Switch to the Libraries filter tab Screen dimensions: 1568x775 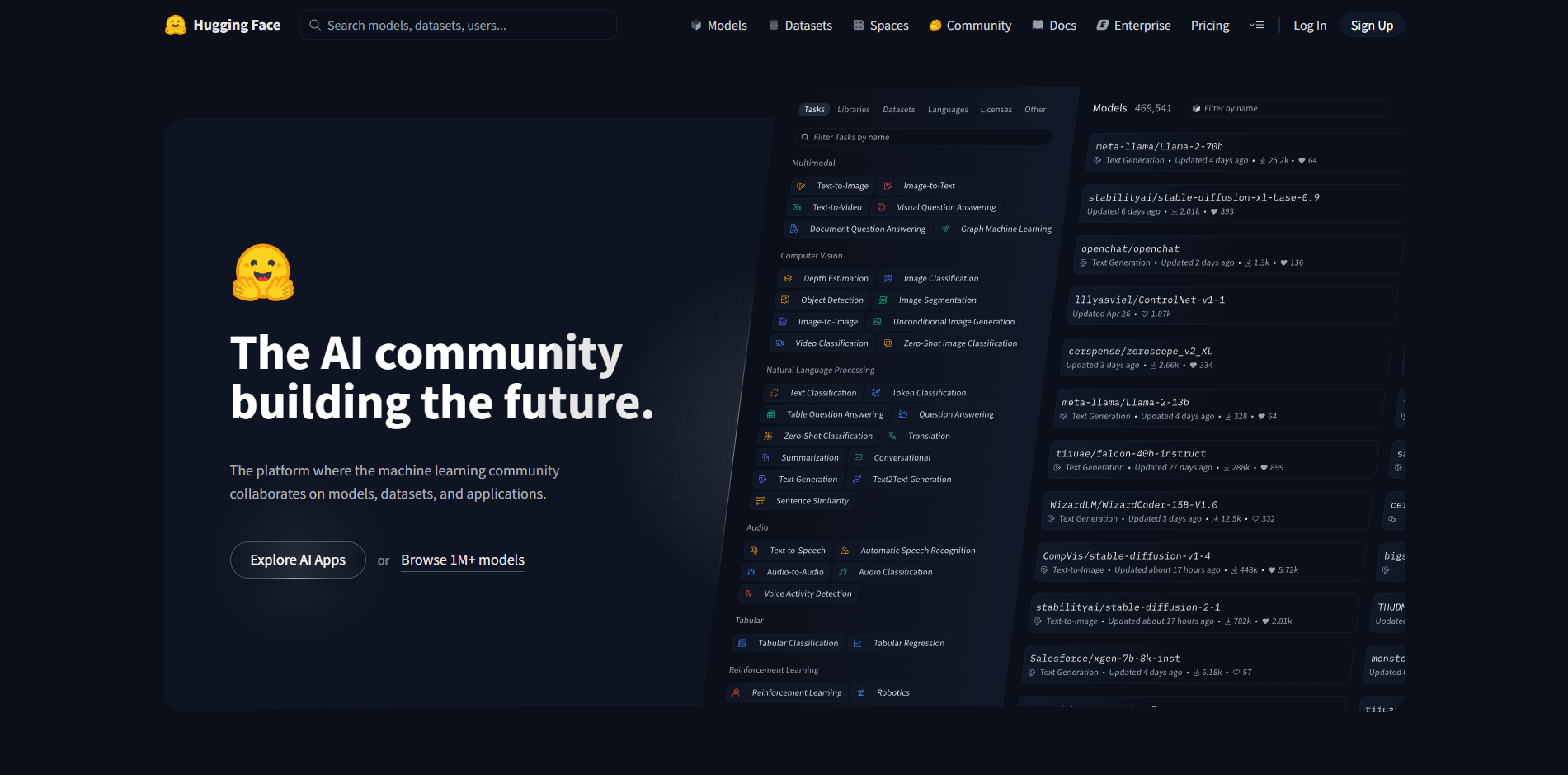[x=853, y=110]
